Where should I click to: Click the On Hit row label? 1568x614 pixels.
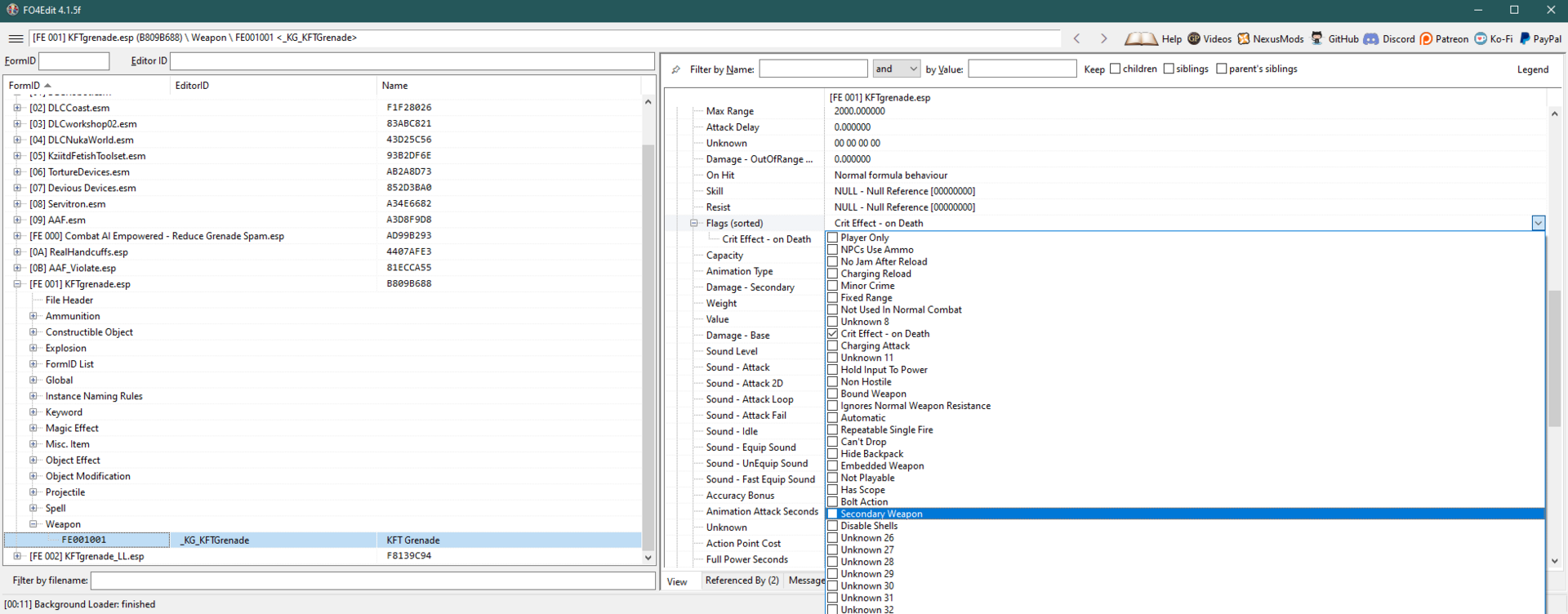click(x=720, y=176)
